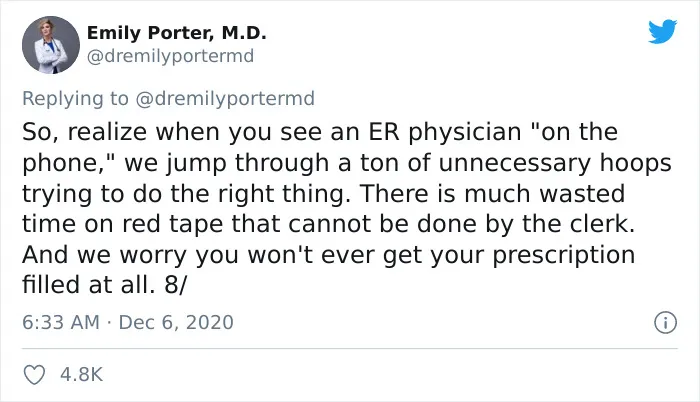The image size is (700, 402).
Task: Click the '8/' thread marker
Action: coord(175,285)
